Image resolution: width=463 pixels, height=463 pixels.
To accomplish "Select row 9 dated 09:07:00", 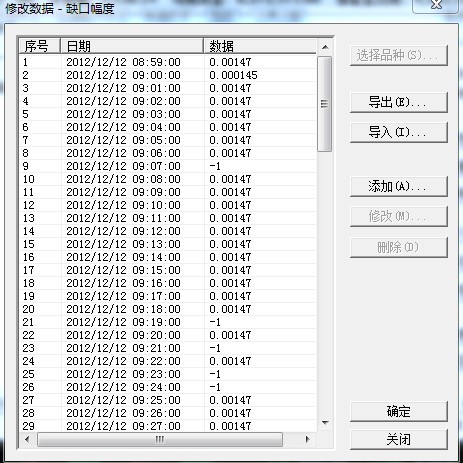I will 168,166.
